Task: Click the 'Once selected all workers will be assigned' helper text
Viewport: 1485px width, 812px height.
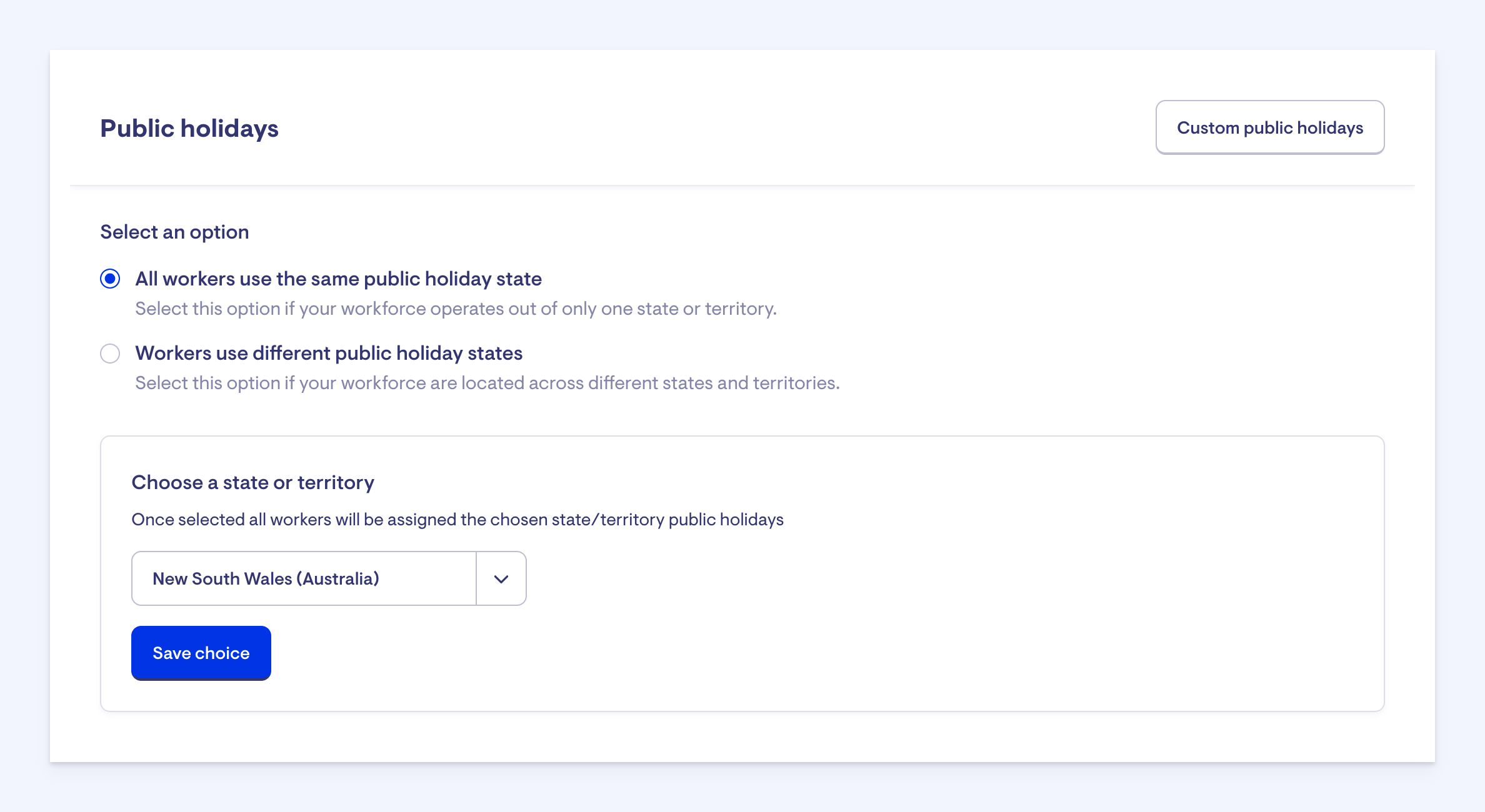Action: (457, 520)
